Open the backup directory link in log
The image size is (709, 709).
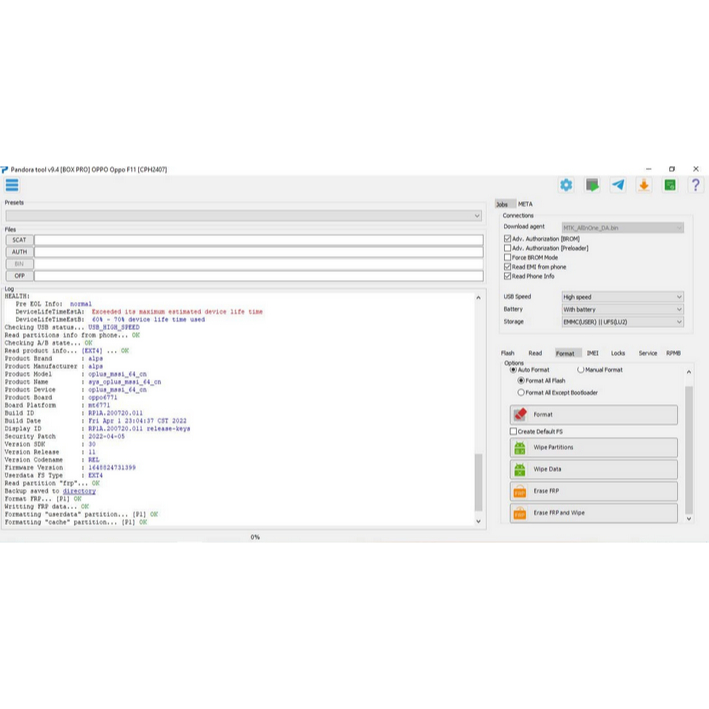pyautogui.click(x=79, y=491)
